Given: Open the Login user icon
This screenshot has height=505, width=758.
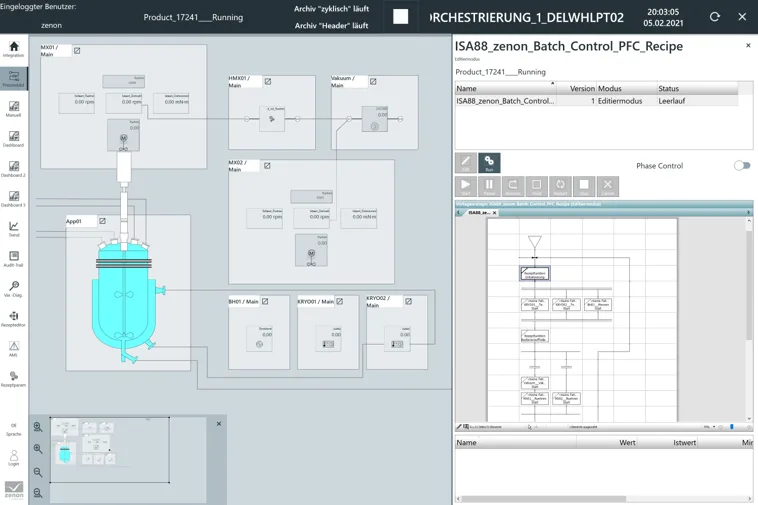Looking at the screenshot, I should click(x=14, y=458).
